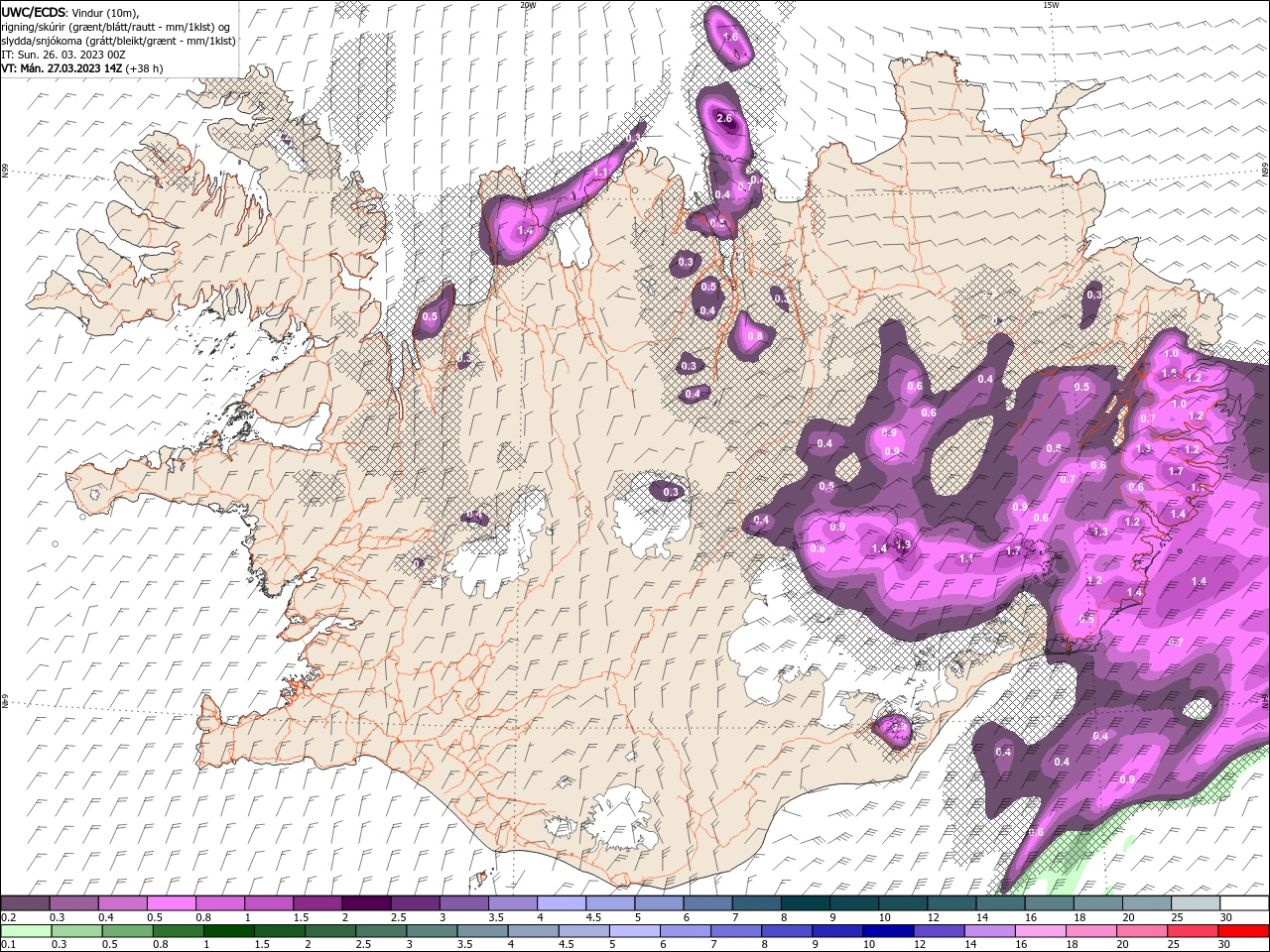The width and height of the screenshot is (1270, 952).
Task: Click the 'rigning/skúrir' legend description line
Action: pos(117,27)
